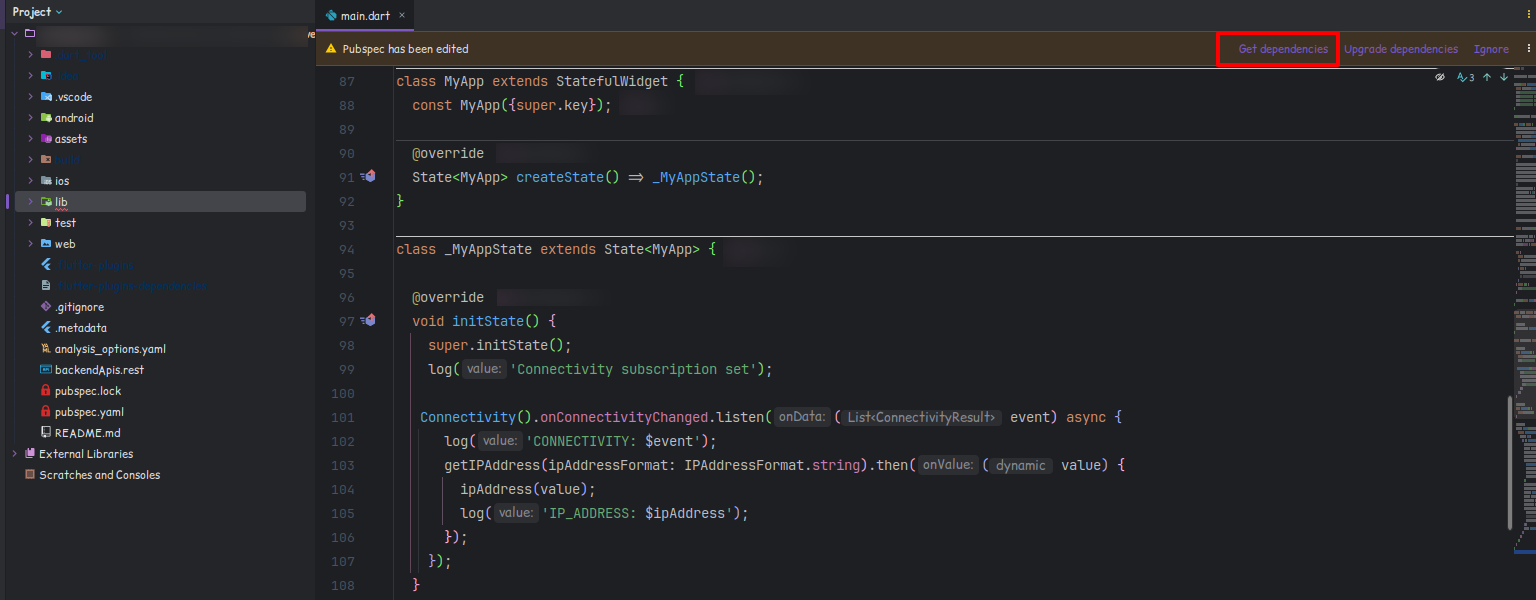Expand the test folder chevron

(x=31, y=223)
